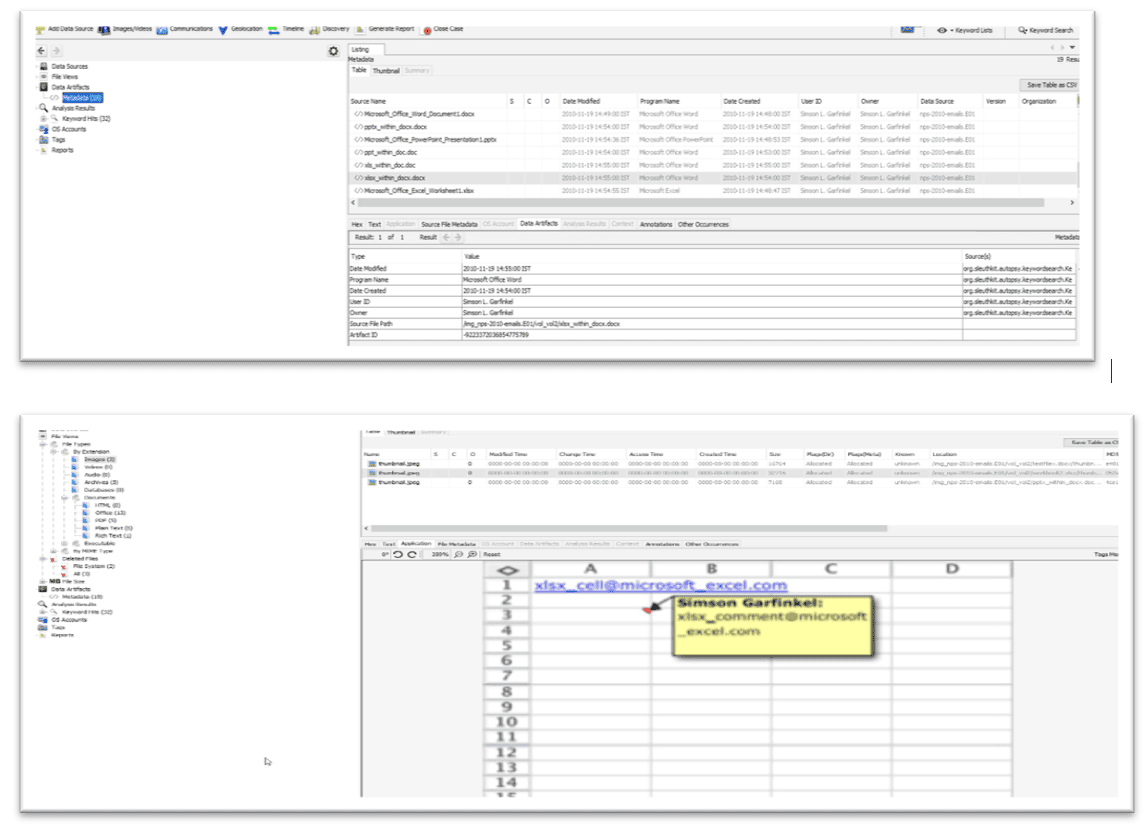Click the red Close Case icon
The width and height of the screenshot is (1148, 829).
click(x=427, y=30)
